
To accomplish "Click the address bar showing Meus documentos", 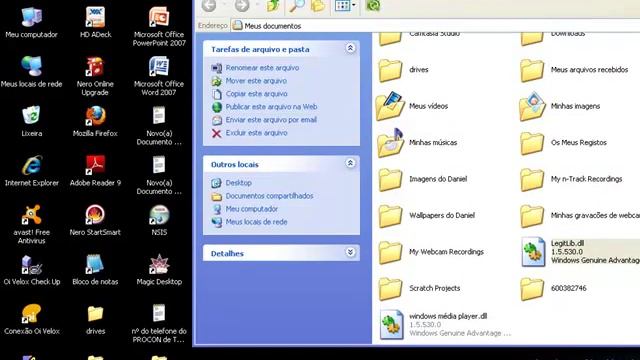I will click(x=435, y=26).
